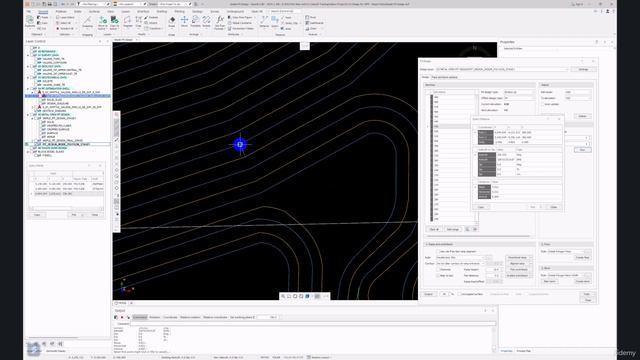
Task: Collapse the 04 GEOTECHNICAL DATA layer group
Action: click(x=28, y=77)
